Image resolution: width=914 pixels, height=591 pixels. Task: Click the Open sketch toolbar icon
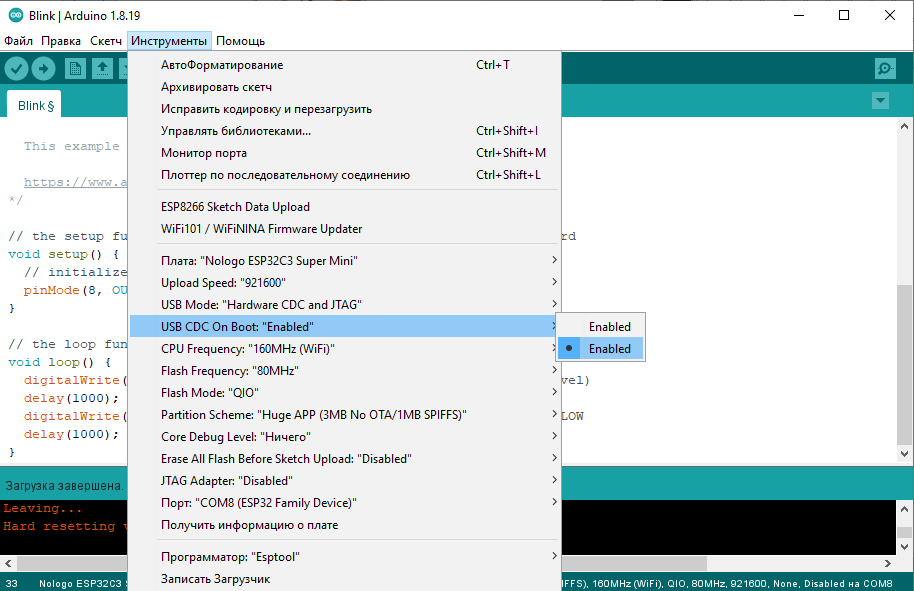102,68
